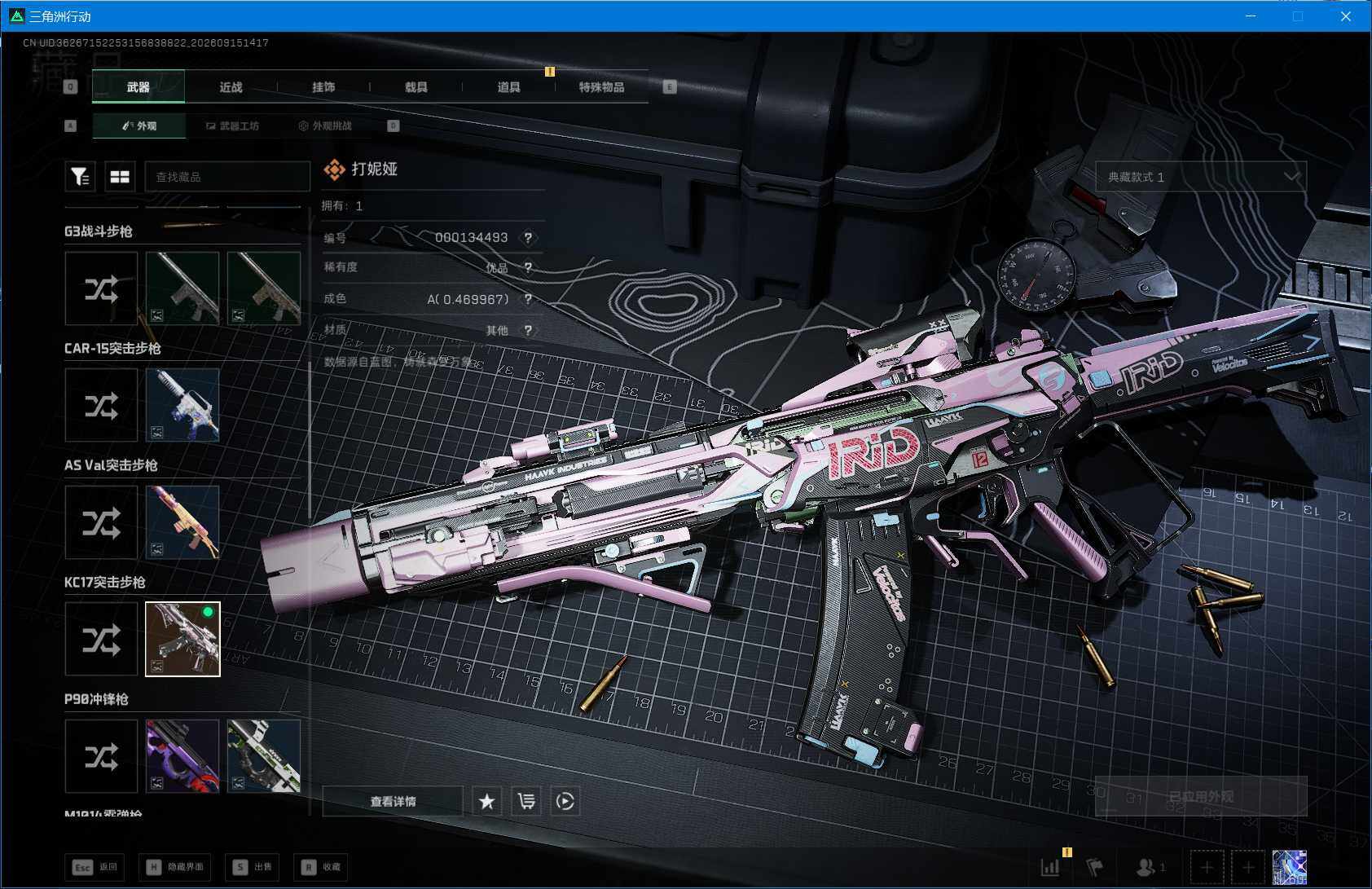Select random skin for KC17突击步枪
Viewport: 1372px width, 889px height.
tap(101, 640)
